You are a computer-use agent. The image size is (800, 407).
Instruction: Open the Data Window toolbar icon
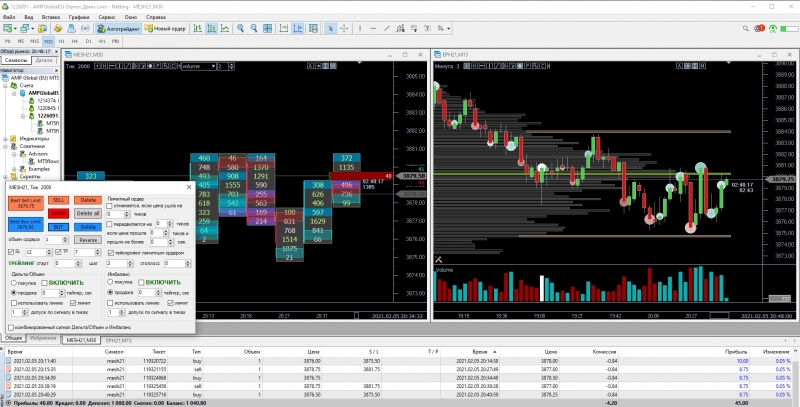pos(58,29)
